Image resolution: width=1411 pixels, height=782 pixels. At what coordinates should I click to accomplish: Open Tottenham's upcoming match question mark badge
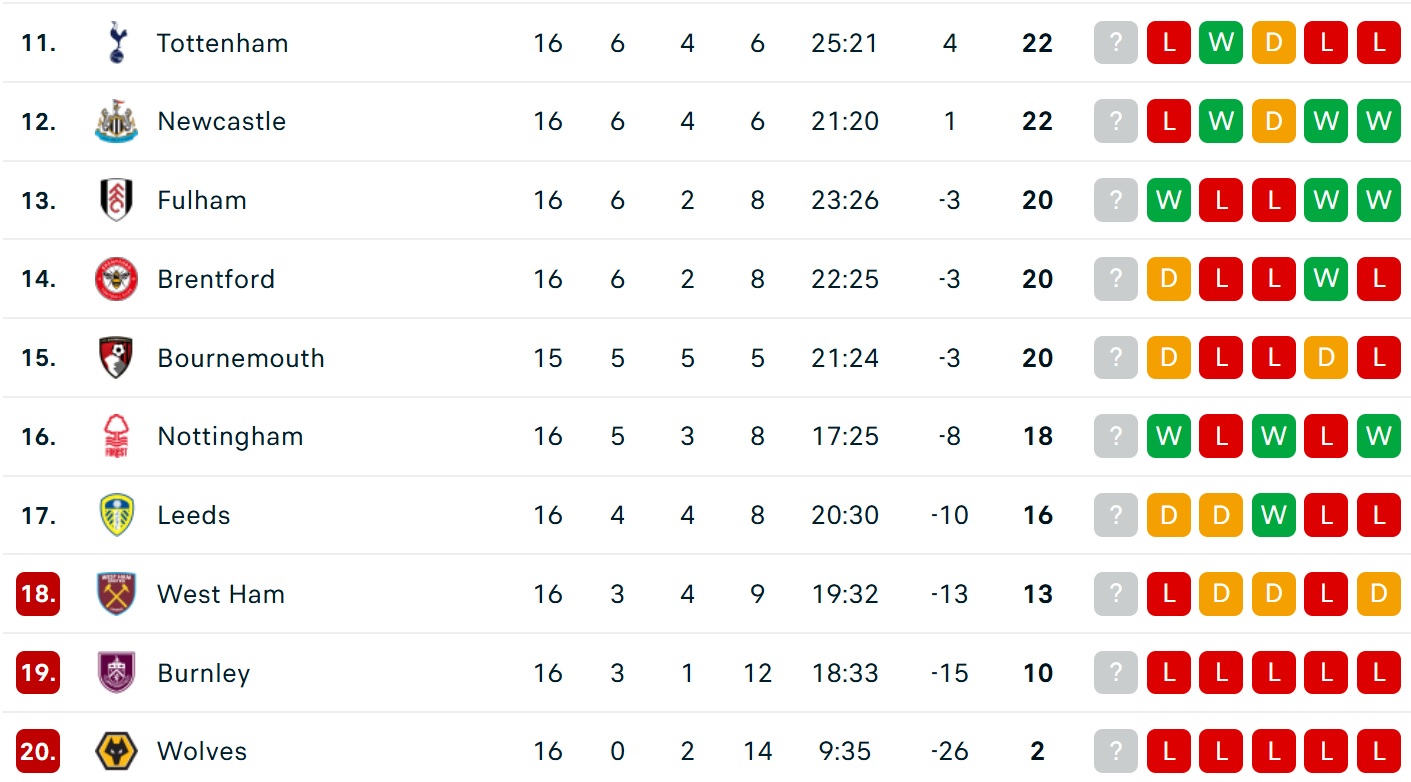click(1116, 43)
